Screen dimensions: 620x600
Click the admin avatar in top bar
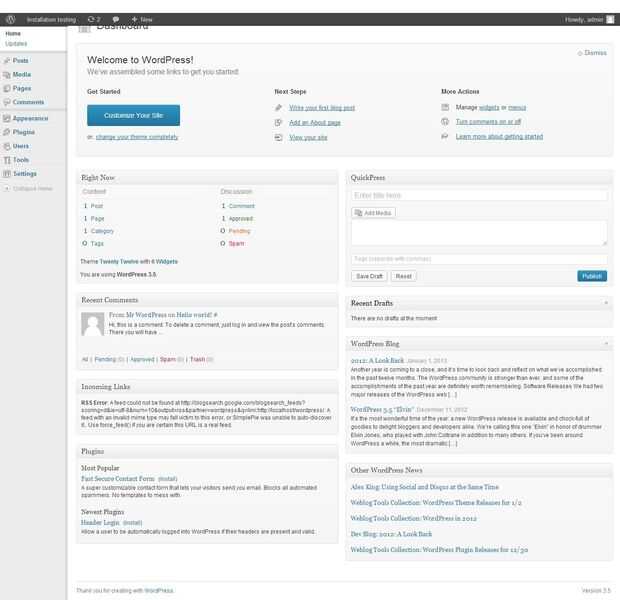(x=611, y=19)
